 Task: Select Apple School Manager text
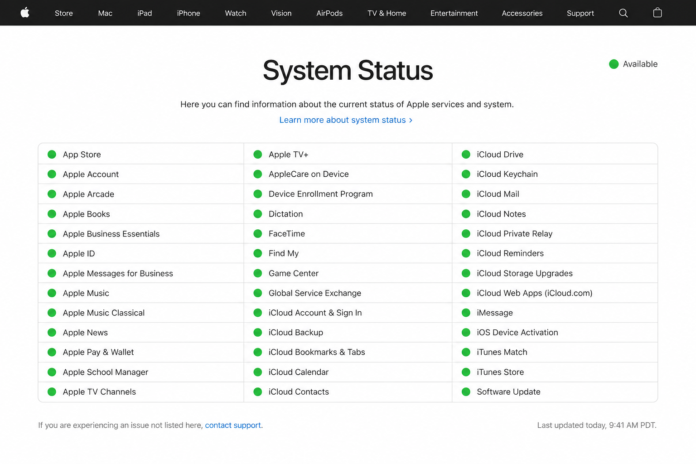pyautogui.click(x=105, y=372)
